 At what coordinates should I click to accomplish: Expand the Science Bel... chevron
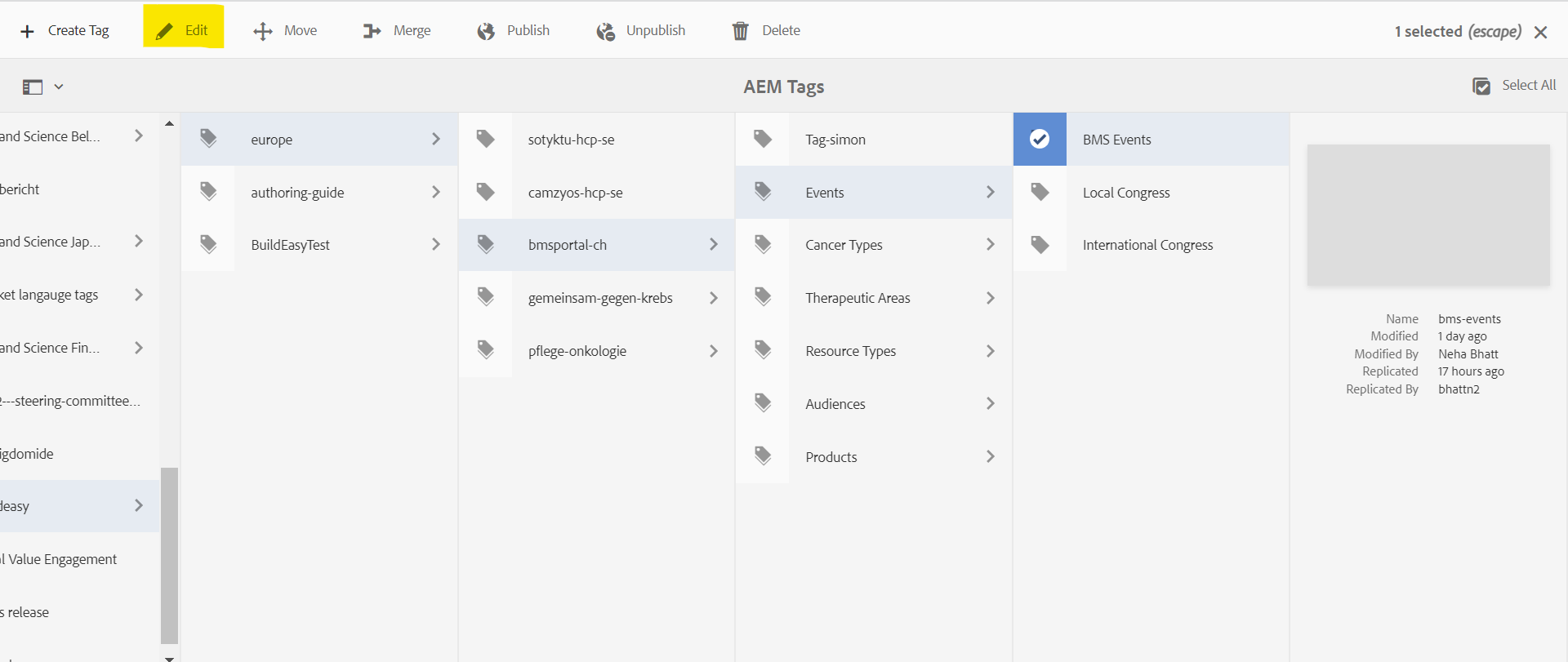(139, 136)
